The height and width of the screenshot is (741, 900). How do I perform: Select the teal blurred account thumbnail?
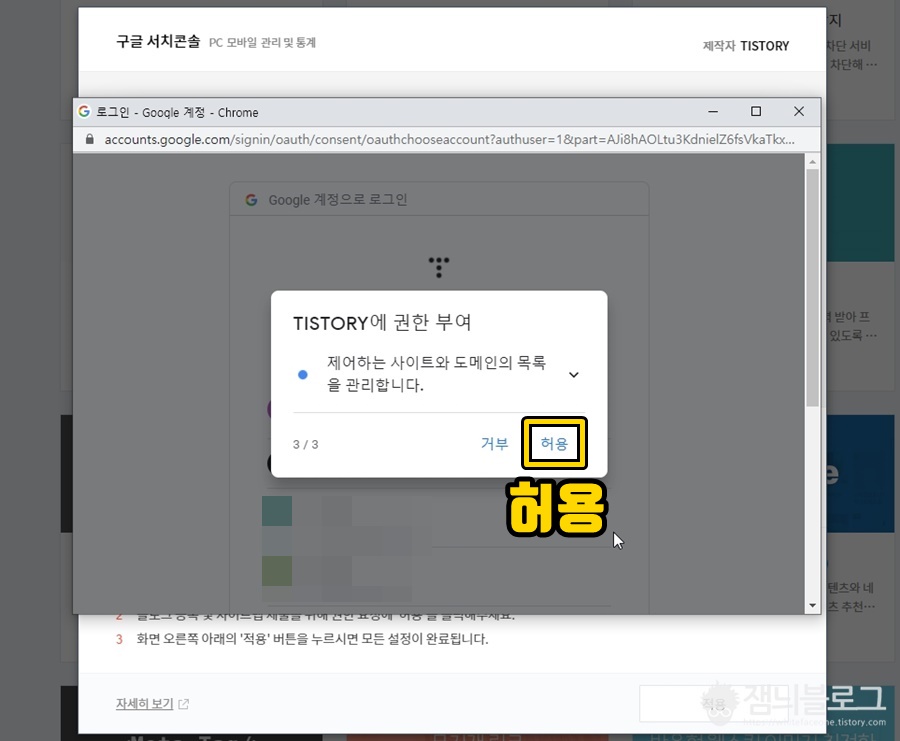[277, 511]
